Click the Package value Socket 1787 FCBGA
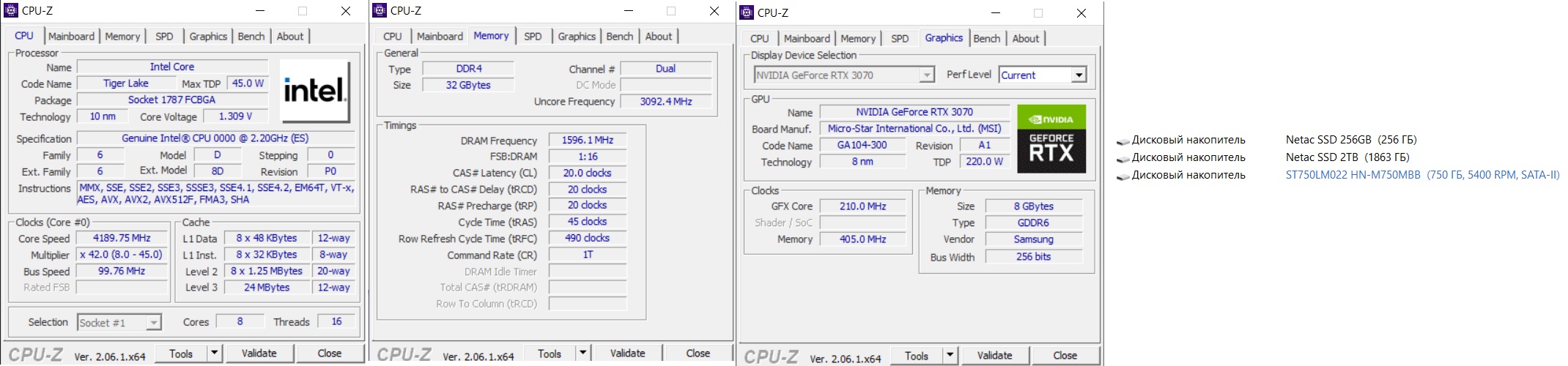 (x=172, y=100)
